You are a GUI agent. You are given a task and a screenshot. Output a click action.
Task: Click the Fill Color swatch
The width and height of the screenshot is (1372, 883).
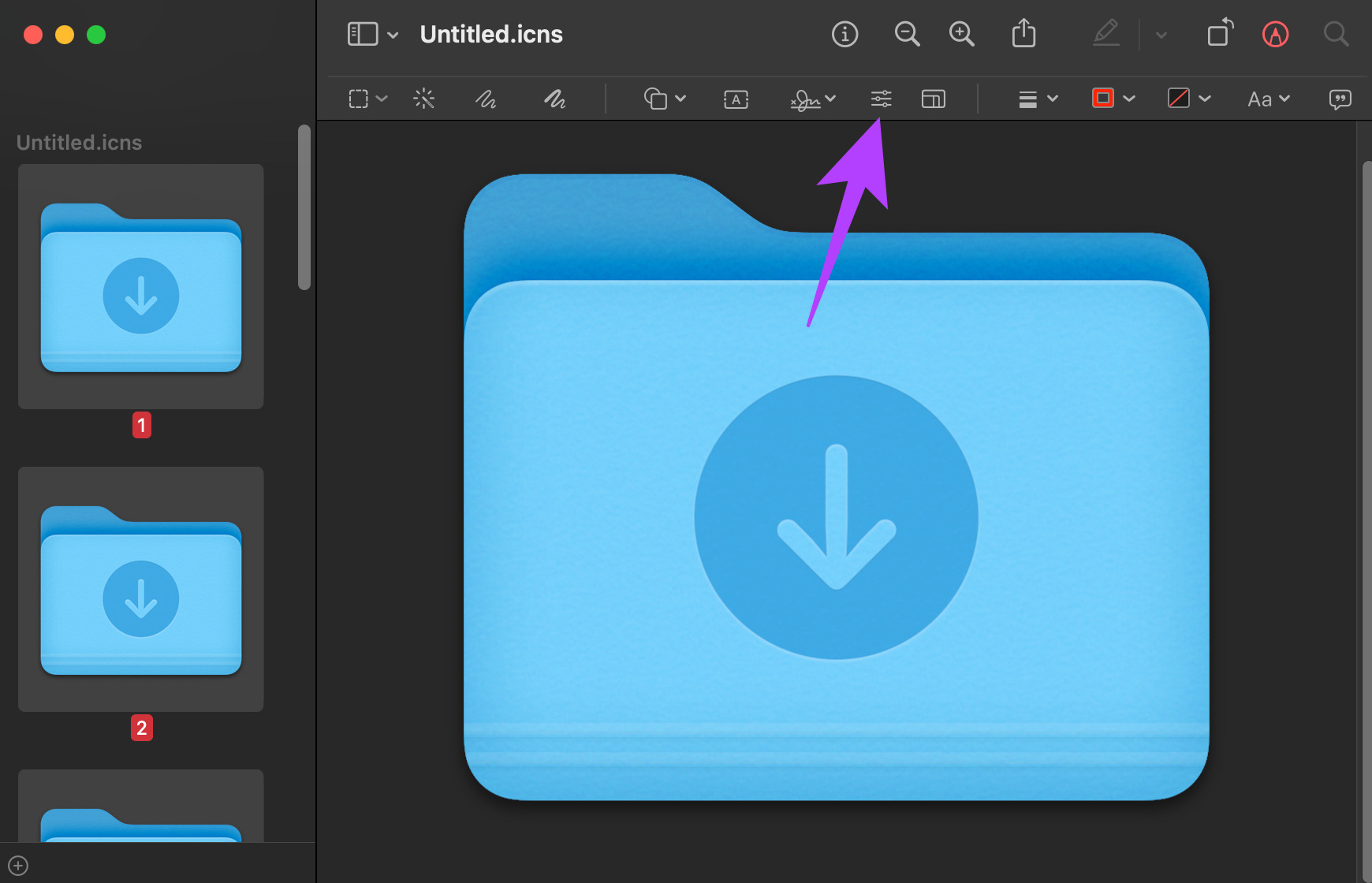[x=1179, y=99]
